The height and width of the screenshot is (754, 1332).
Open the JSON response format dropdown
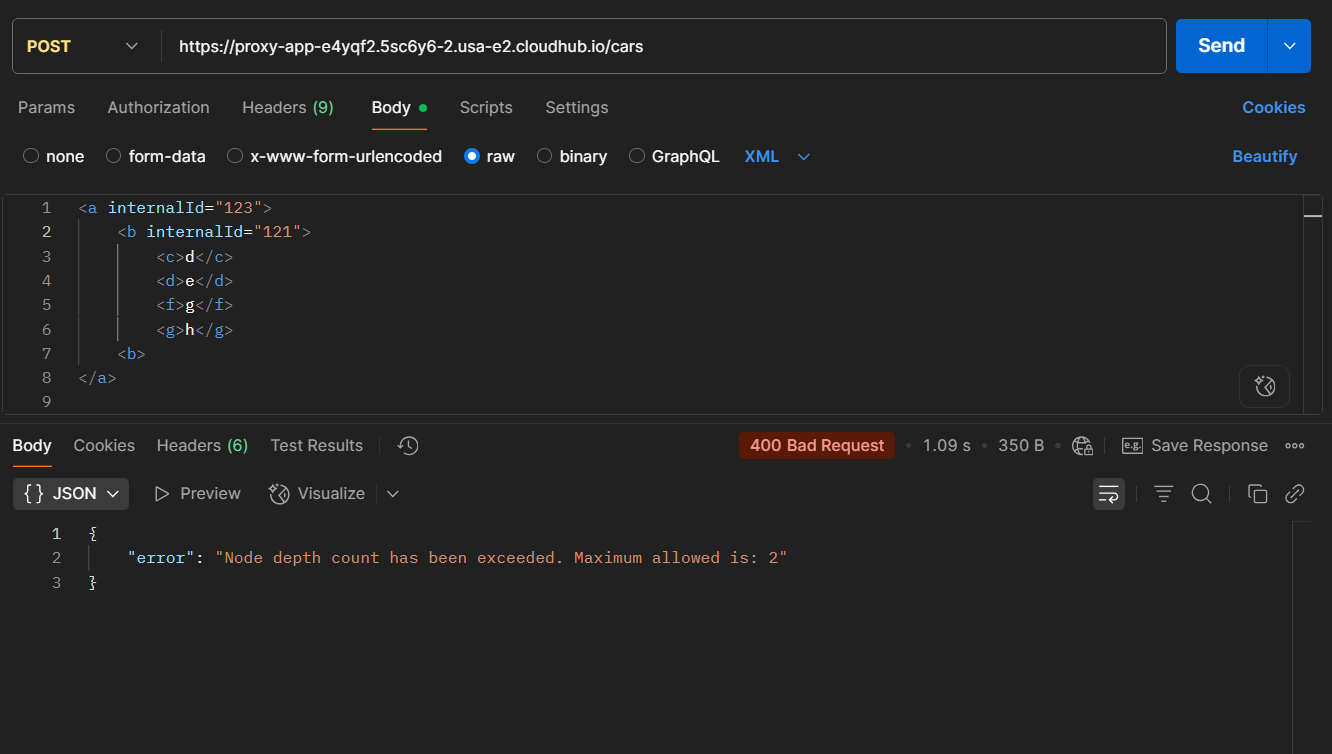[x=71, y=494]
